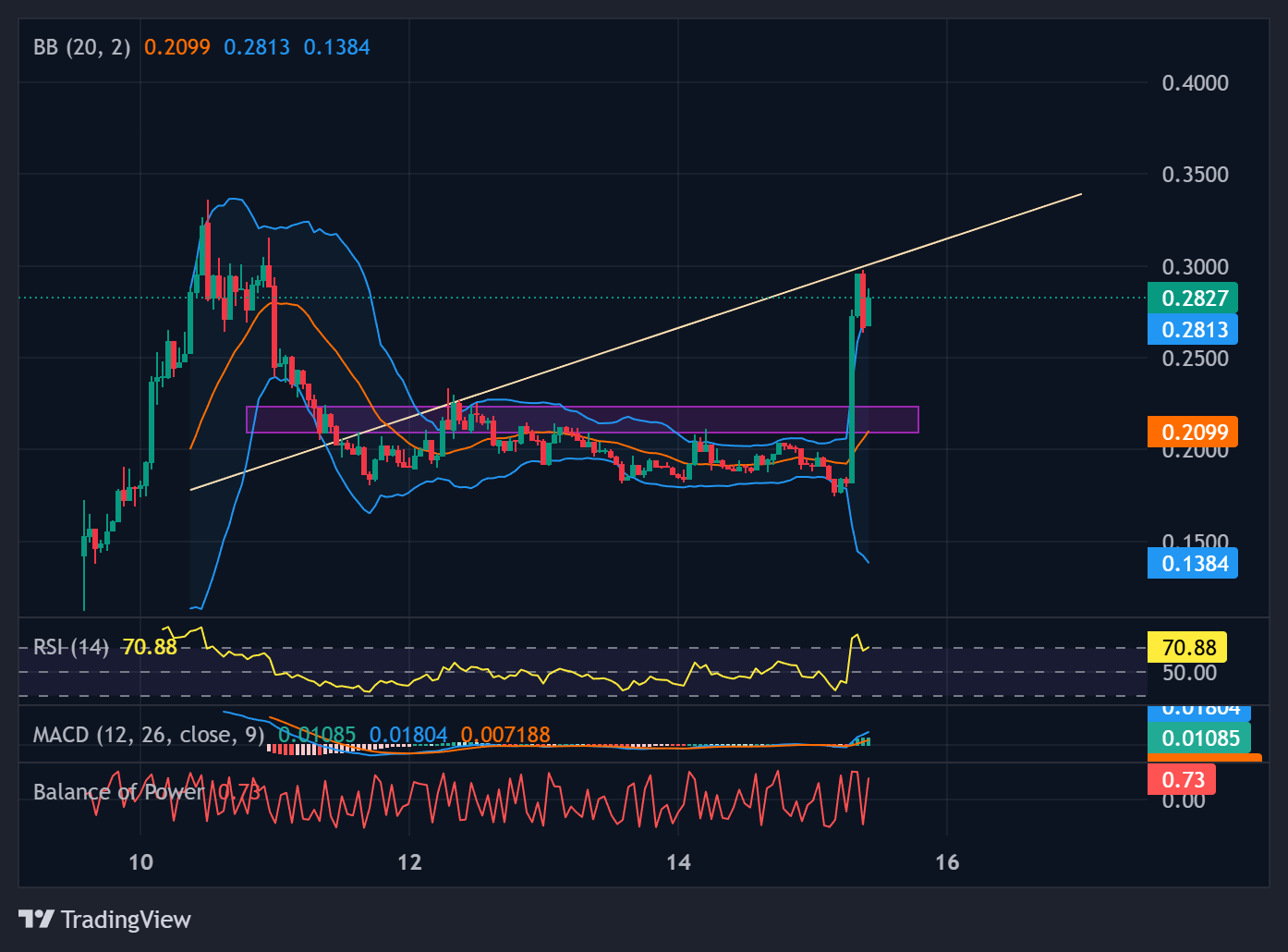Expand the BB indicator value 0.2813
This screenshot has width=1288, height=952.
pyautogui.click(x=260, y=46)
